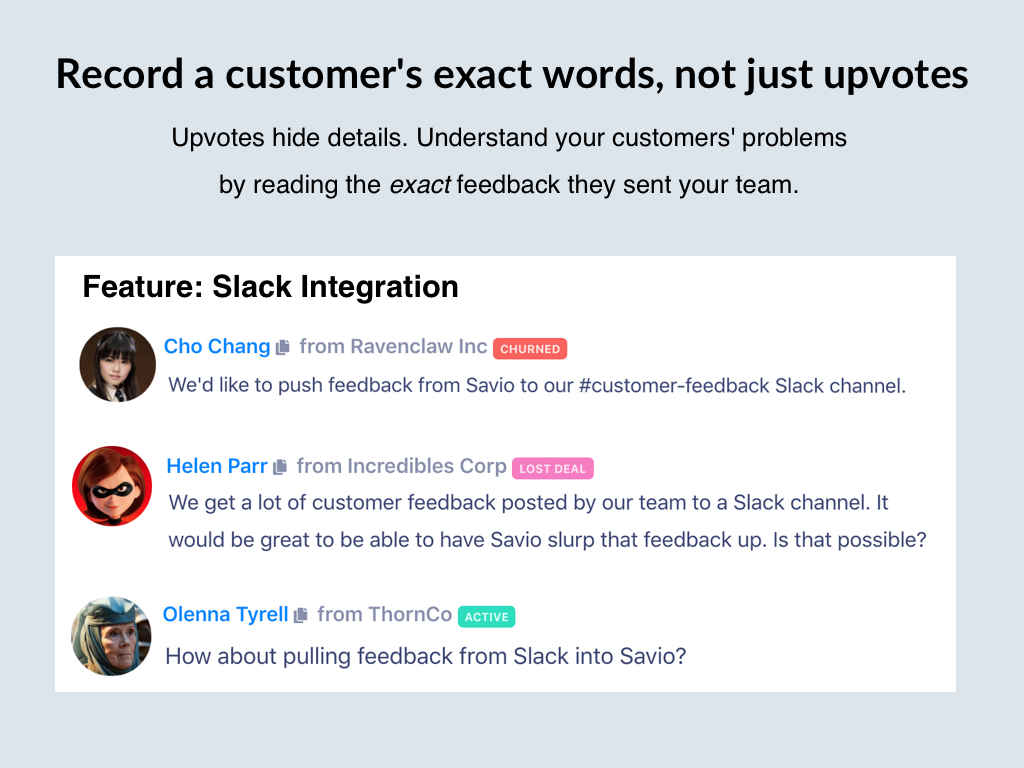
Task: Click the main headline about exact words
Action: tap(512, 74)
